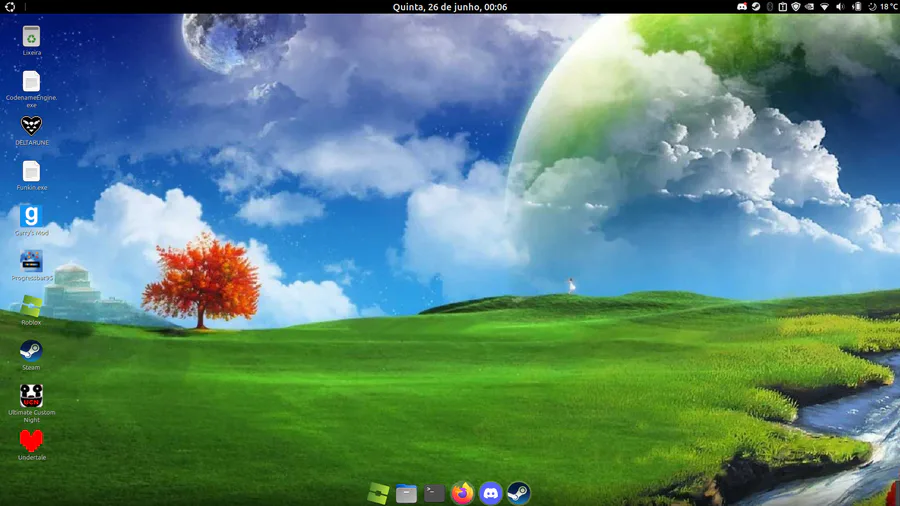
Task: Select the Roblox desktop shortcut
Action: pyautogui.click(x=31, y=306)
